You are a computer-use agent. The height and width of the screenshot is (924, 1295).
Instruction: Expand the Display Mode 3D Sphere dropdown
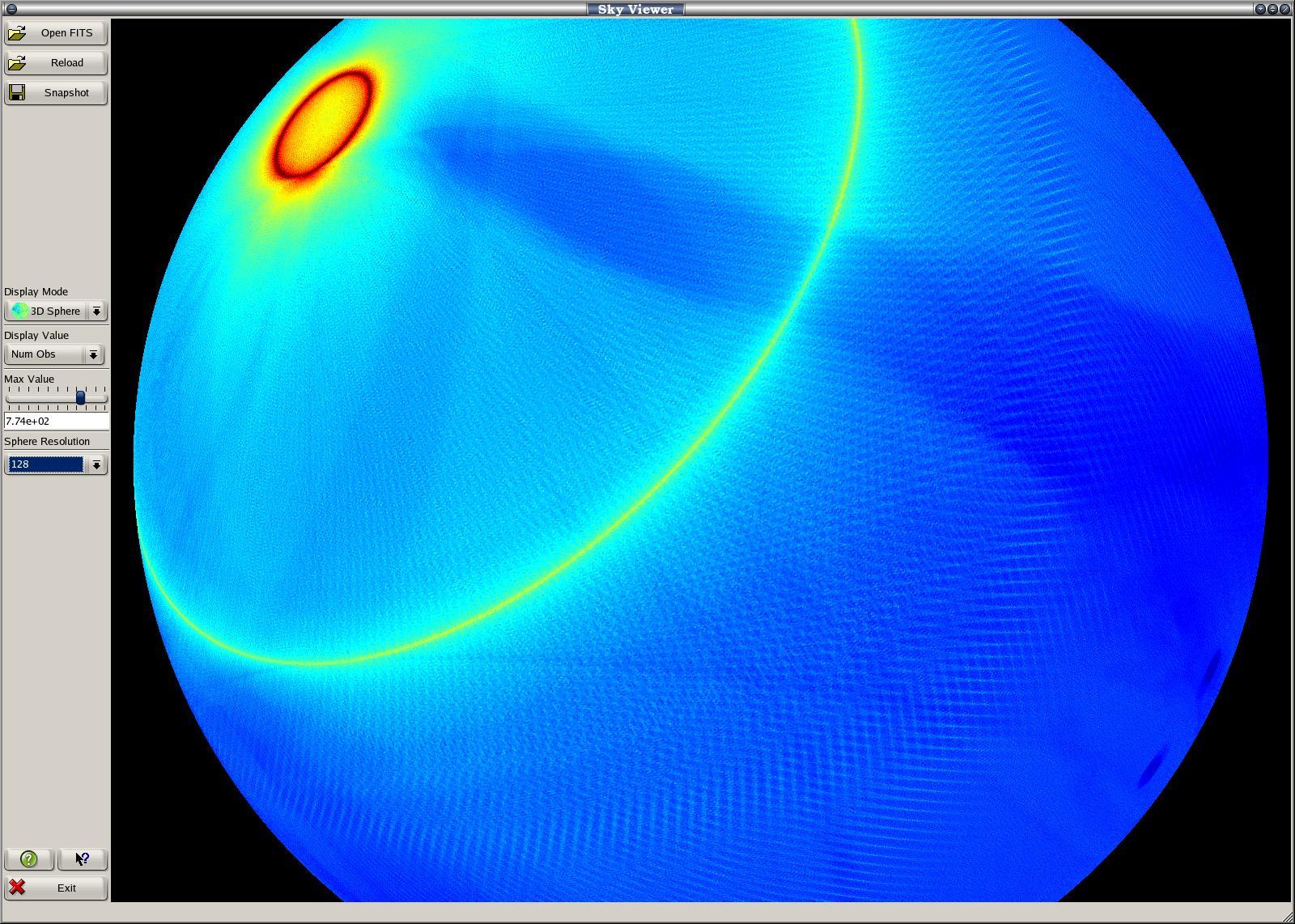pos(96,312)
